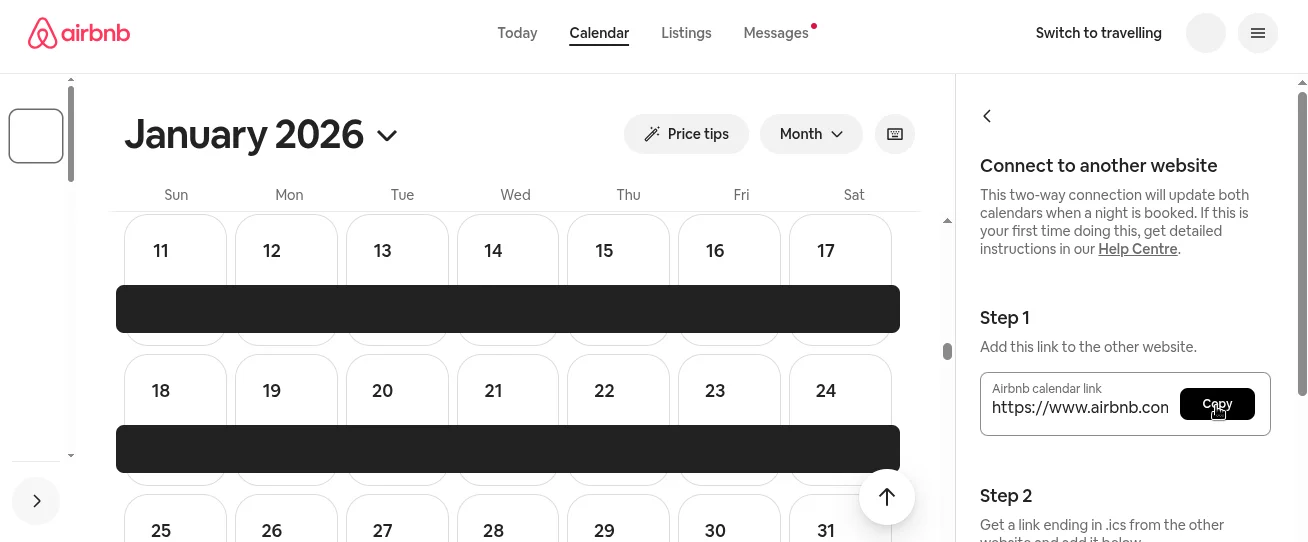Image resolution: width=1308 pixels, height=542 pixels.
Task: Open Price tips with magic wand
Action: [686, 134]
